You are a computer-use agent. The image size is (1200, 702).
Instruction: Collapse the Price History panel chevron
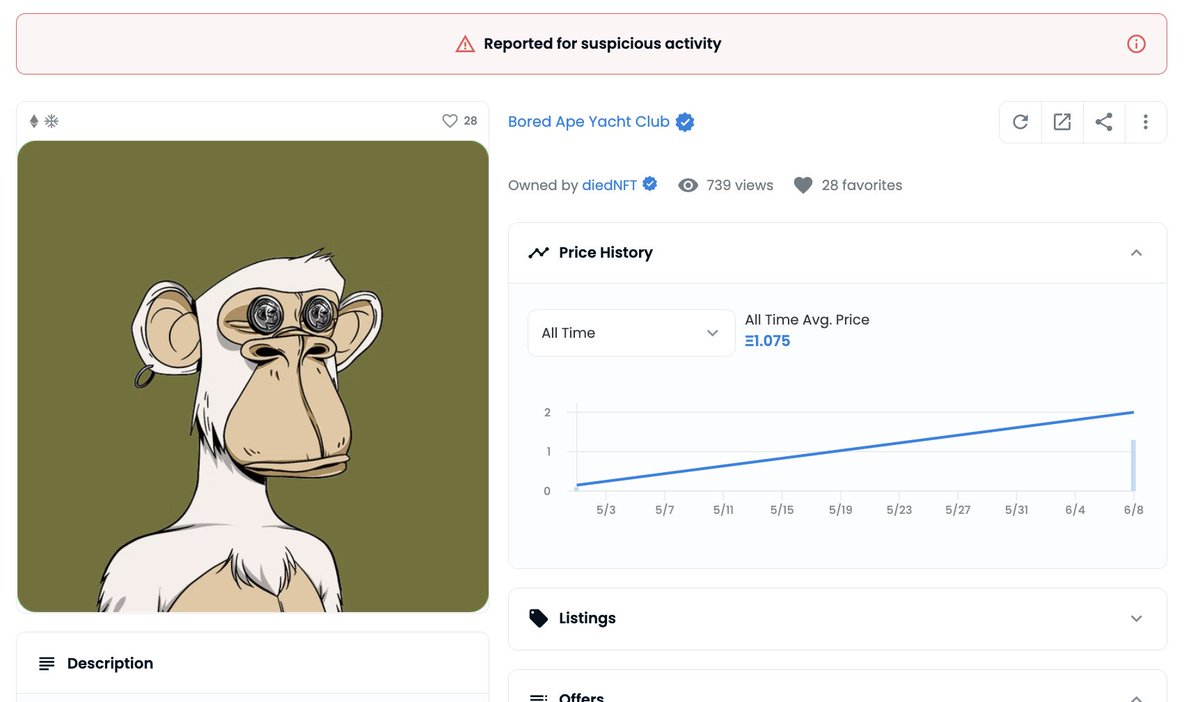click(1136, 253)
